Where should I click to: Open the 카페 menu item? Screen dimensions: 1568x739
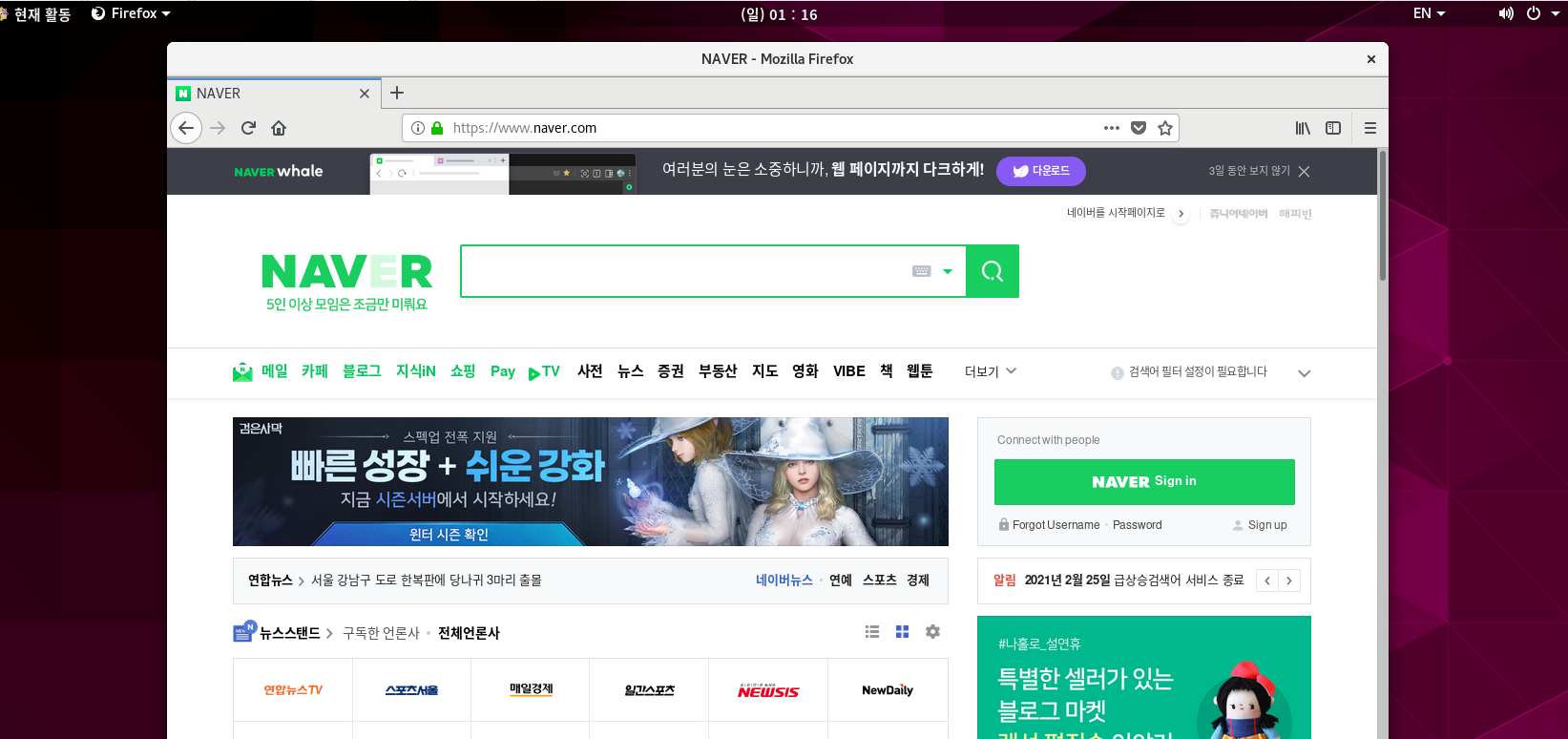[x=315, y=371]
